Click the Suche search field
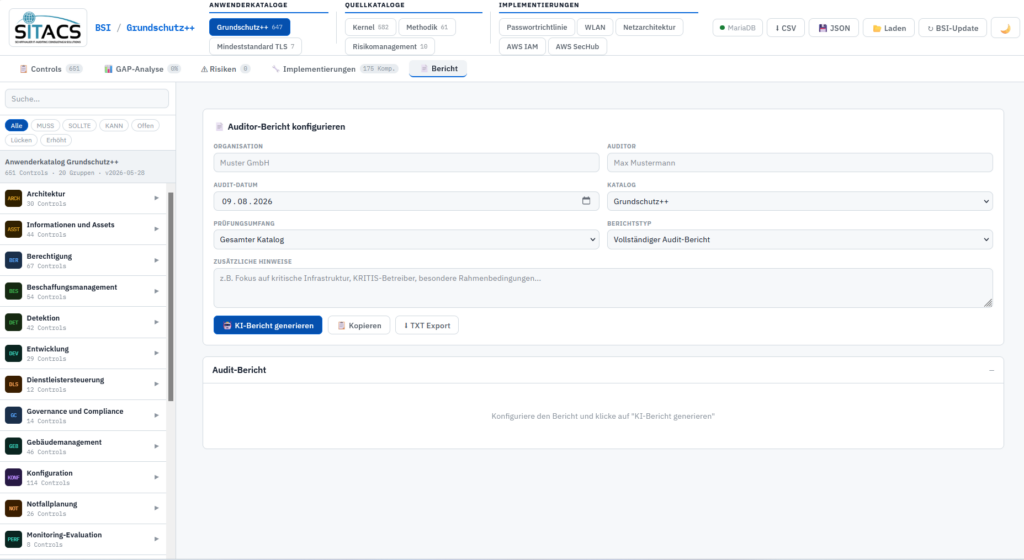The width and height of the screenshot is (1024, 560). click(x=87, y=99)
